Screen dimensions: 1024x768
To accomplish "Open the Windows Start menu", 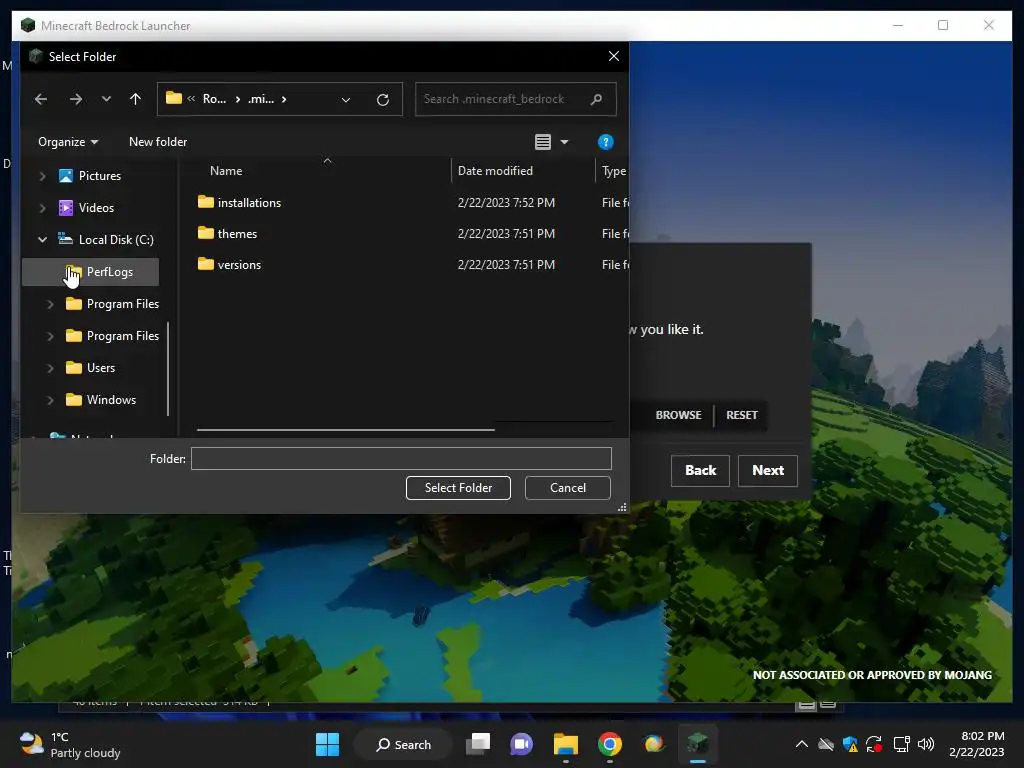I will [327, 744].
